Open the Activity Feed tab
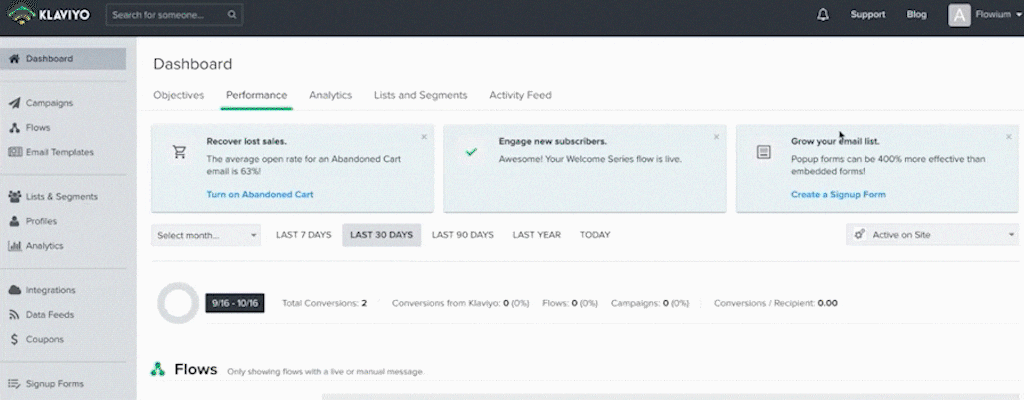Viewport: 1024px width, 400px height. [x=520, y=95]
